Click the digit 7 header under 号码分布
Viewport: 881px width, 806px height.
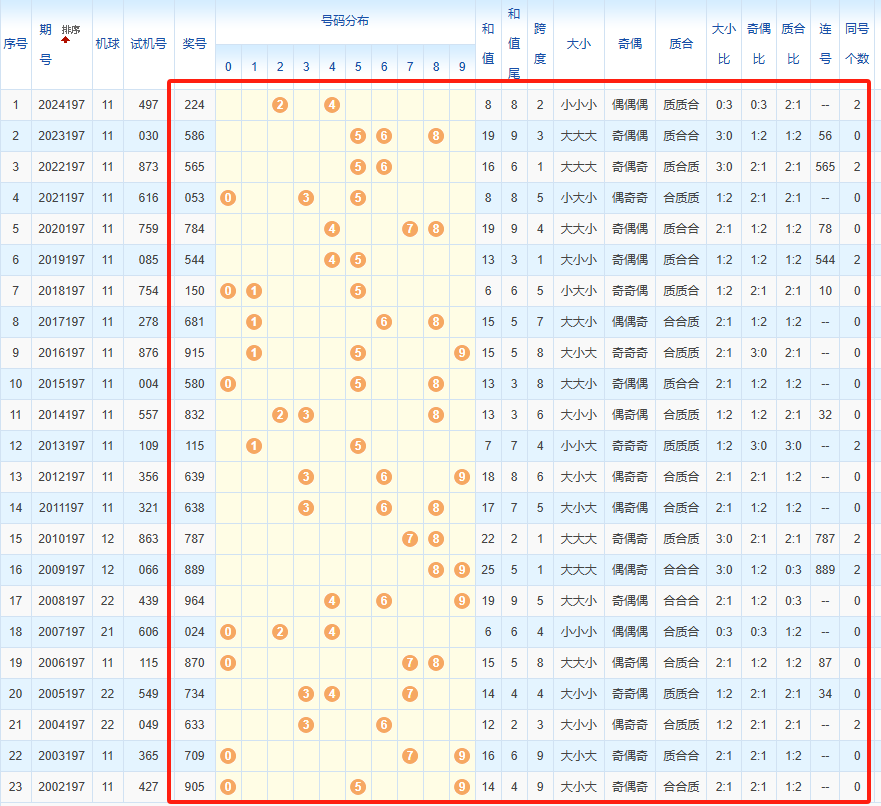click(410, 67)
